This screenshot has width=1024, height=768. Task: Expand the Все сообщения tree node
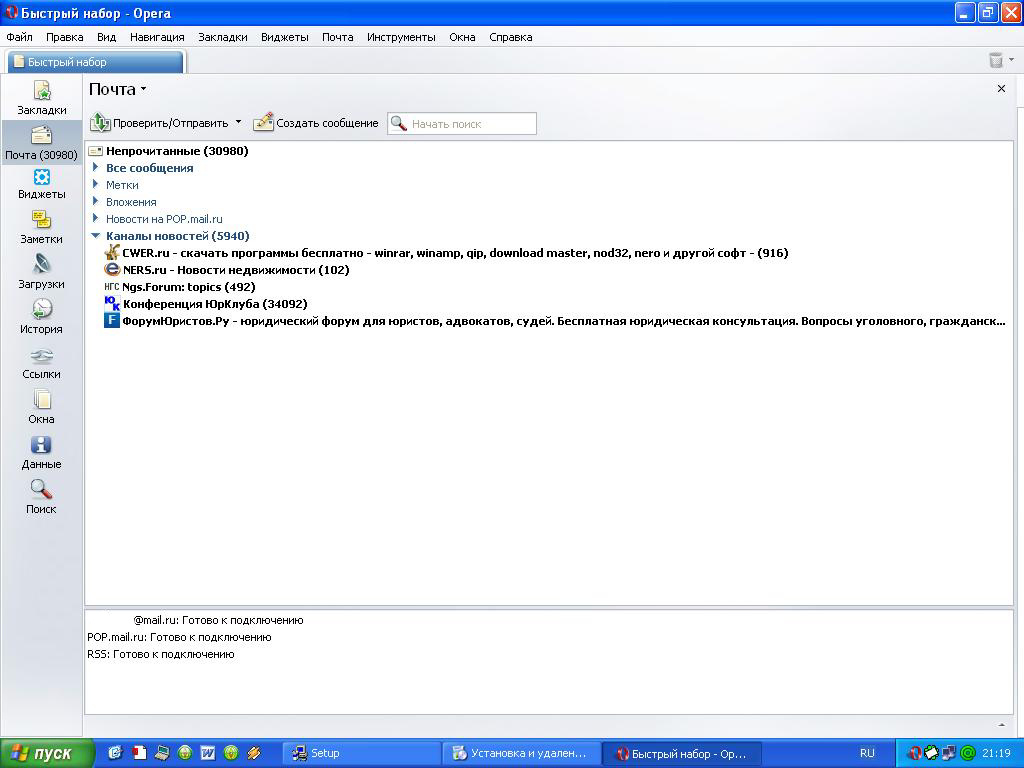click(95, 167)
